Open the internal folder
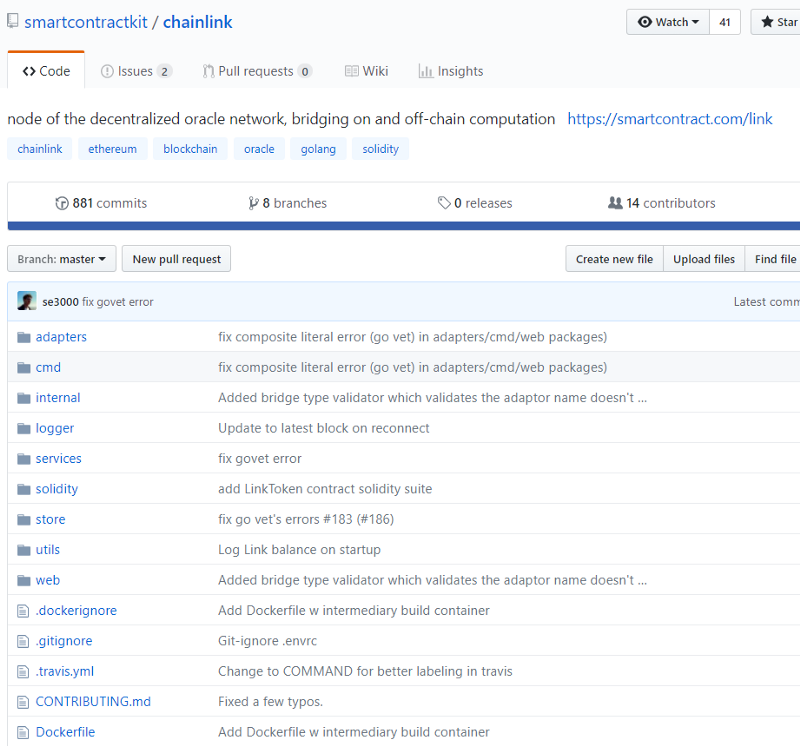This screenshot has width=800, height=746. pos(58,398)
